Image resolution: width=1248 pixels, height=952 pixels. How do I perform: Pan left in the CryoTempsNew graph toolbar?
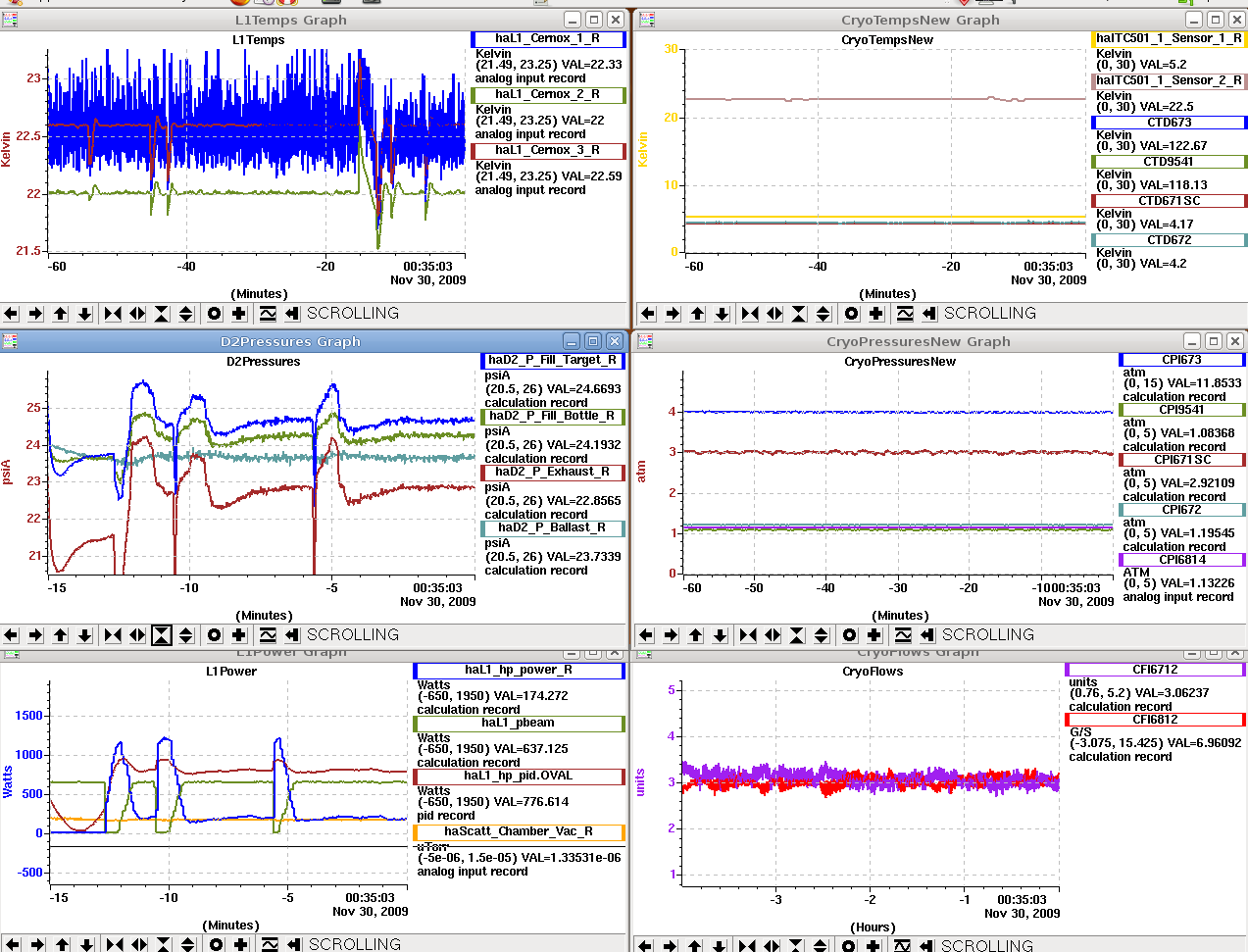(648, 314)
